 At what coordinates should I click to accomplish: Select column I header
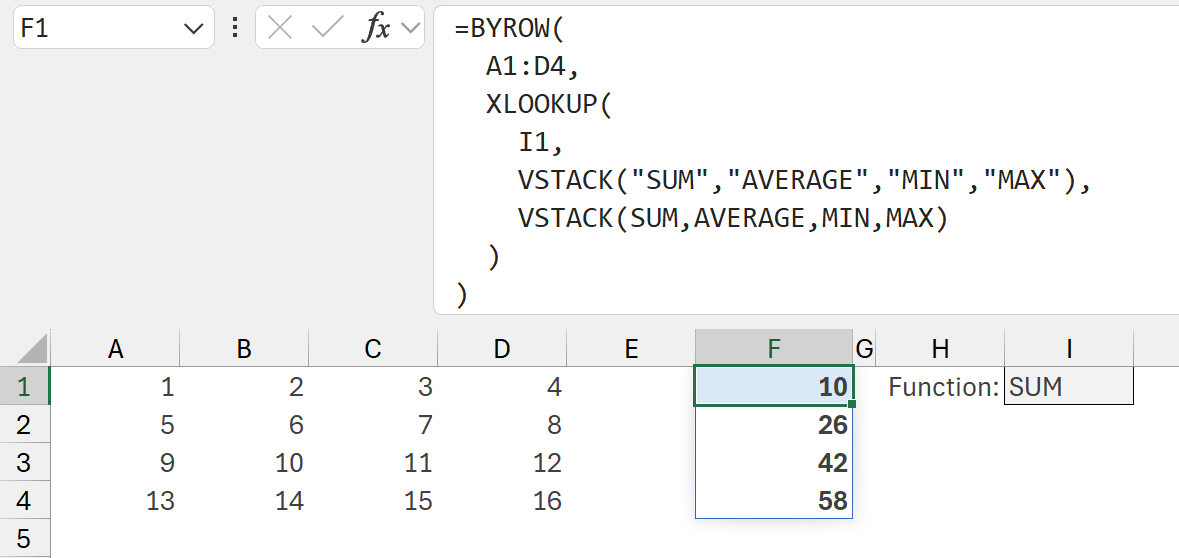1068,349
